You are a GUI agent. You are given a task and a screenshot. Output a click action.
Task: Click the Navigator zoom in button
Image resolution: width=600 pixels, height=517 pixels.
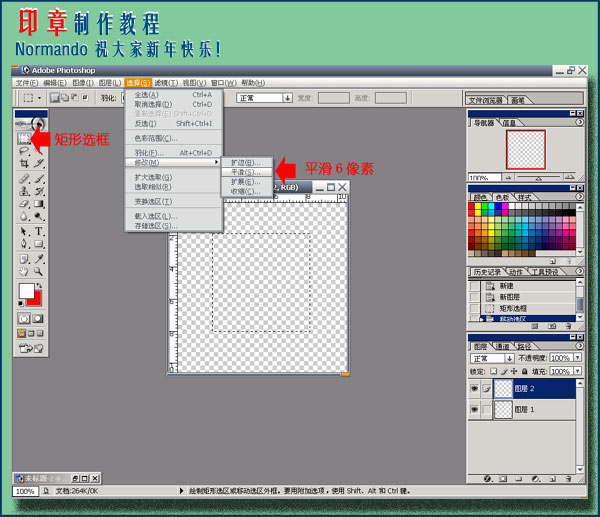[x=570, y=177]
